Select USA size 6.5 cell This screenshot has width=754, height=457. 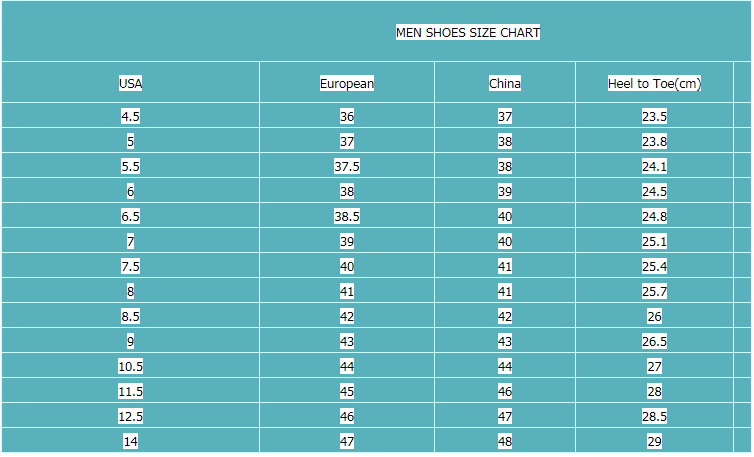pos(130,216)
